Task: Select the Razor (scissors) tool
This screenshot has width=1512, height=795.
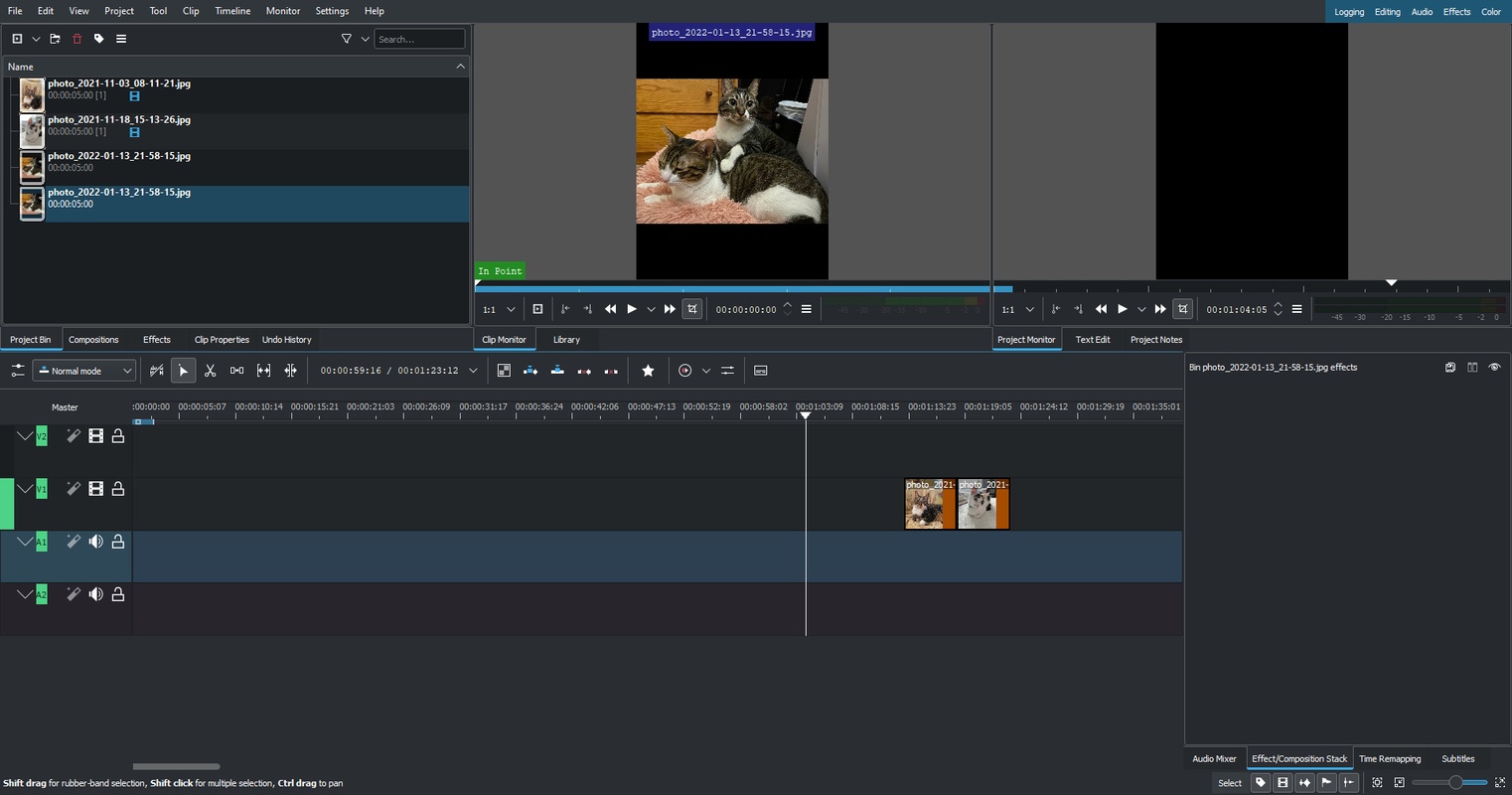Action: tap(210, 371)
